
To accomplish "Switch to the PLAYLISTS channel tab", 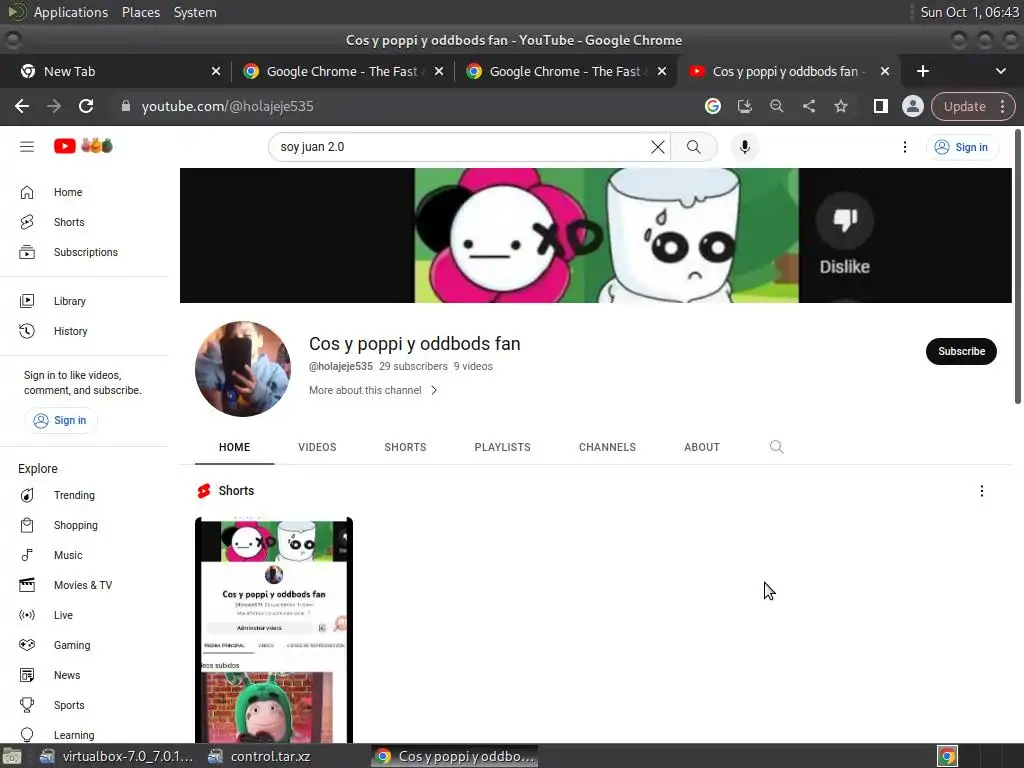I will (x=502, y=447).
